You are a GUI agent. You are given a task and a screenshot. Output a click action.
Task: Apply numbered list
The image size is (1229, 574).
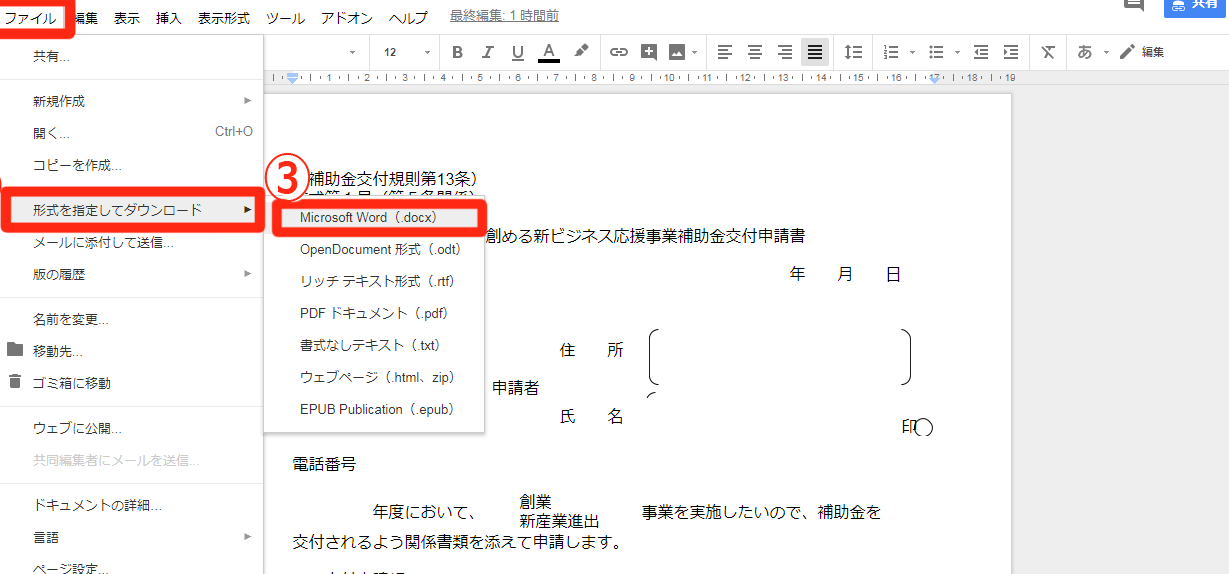(890, 52)
